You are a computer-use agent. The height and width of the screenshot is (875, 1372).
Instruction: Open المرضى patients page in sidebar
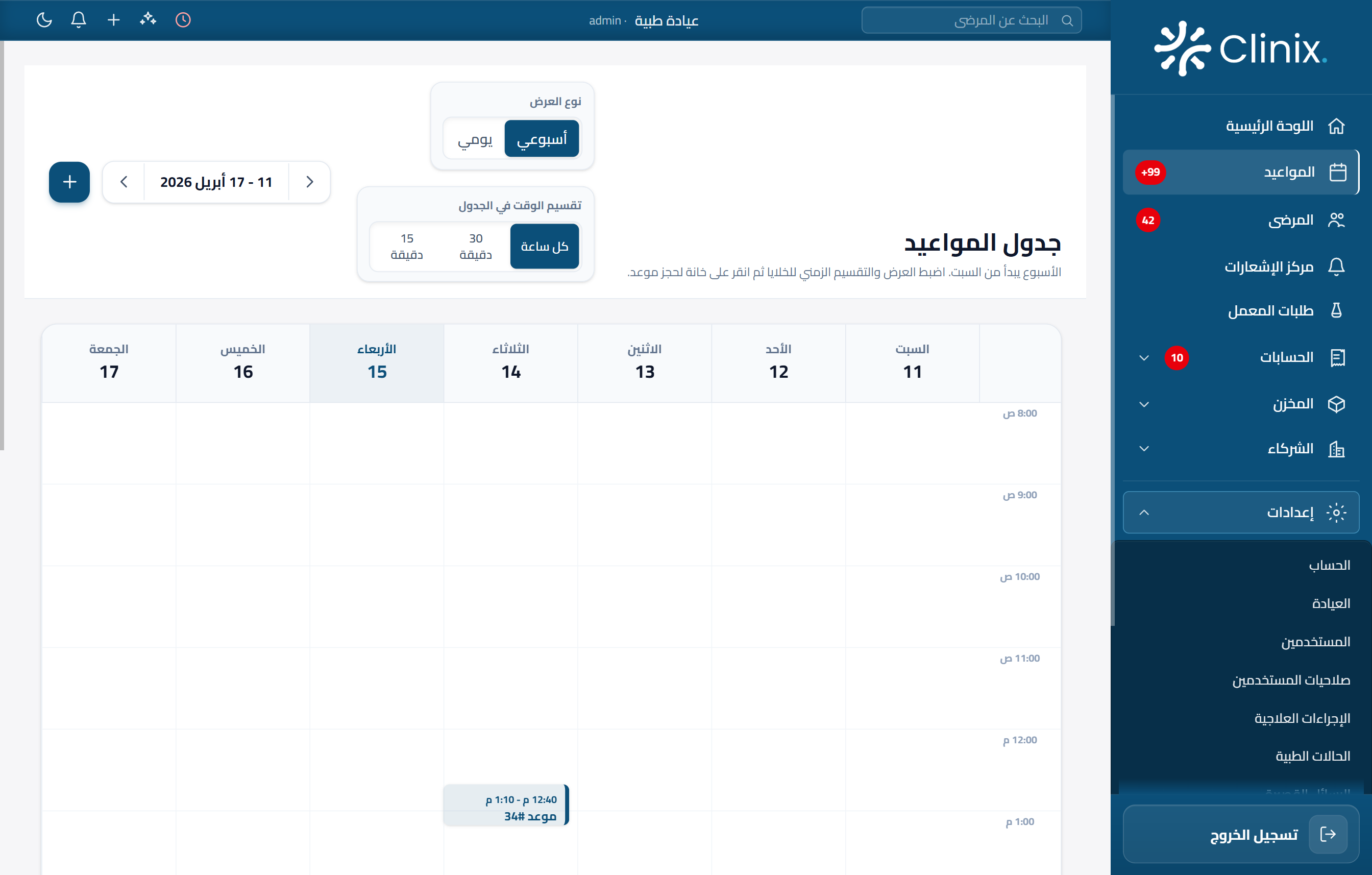[1290, 220]
